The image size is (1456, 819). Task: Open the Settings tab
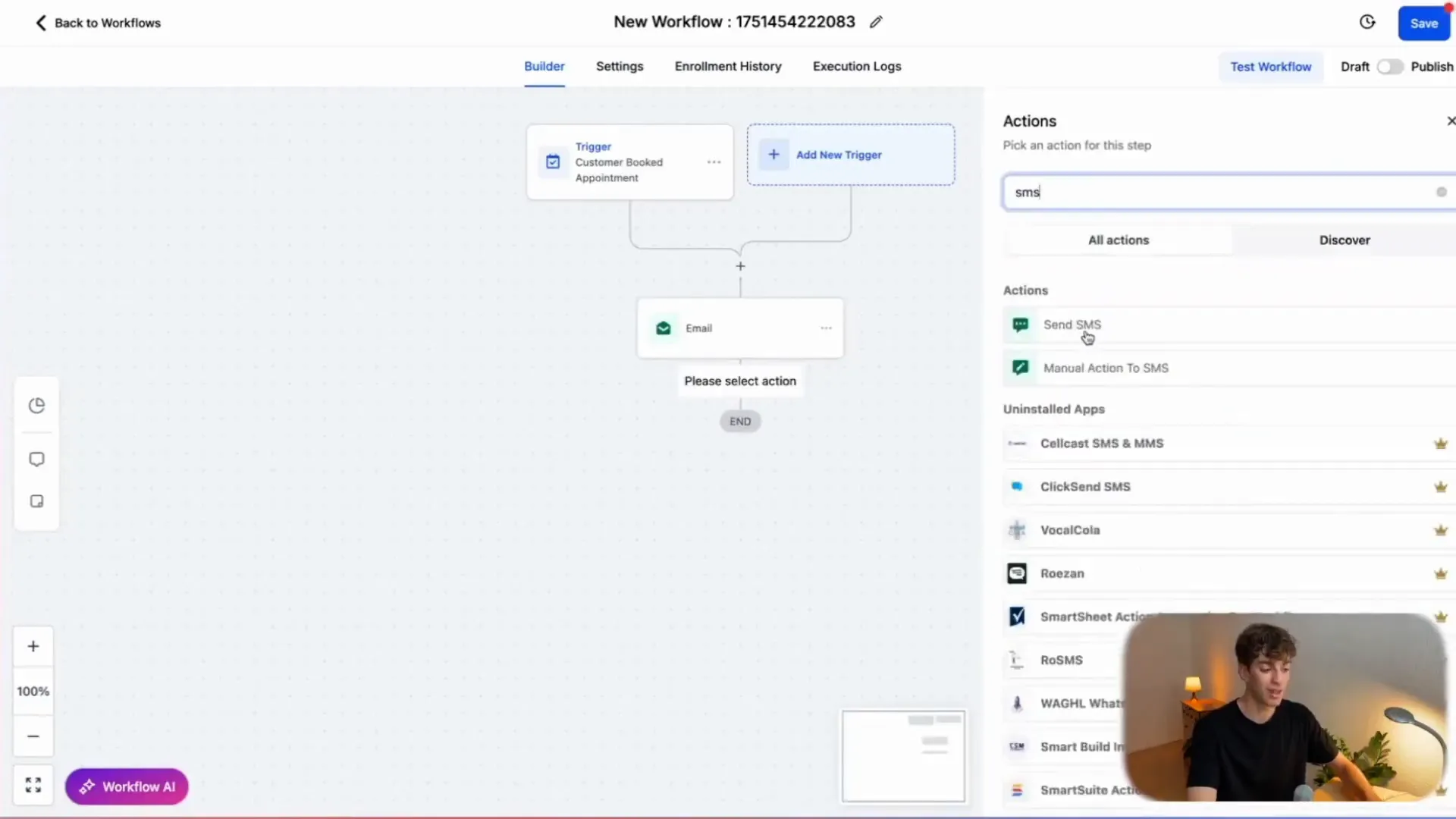coord(620,66)
